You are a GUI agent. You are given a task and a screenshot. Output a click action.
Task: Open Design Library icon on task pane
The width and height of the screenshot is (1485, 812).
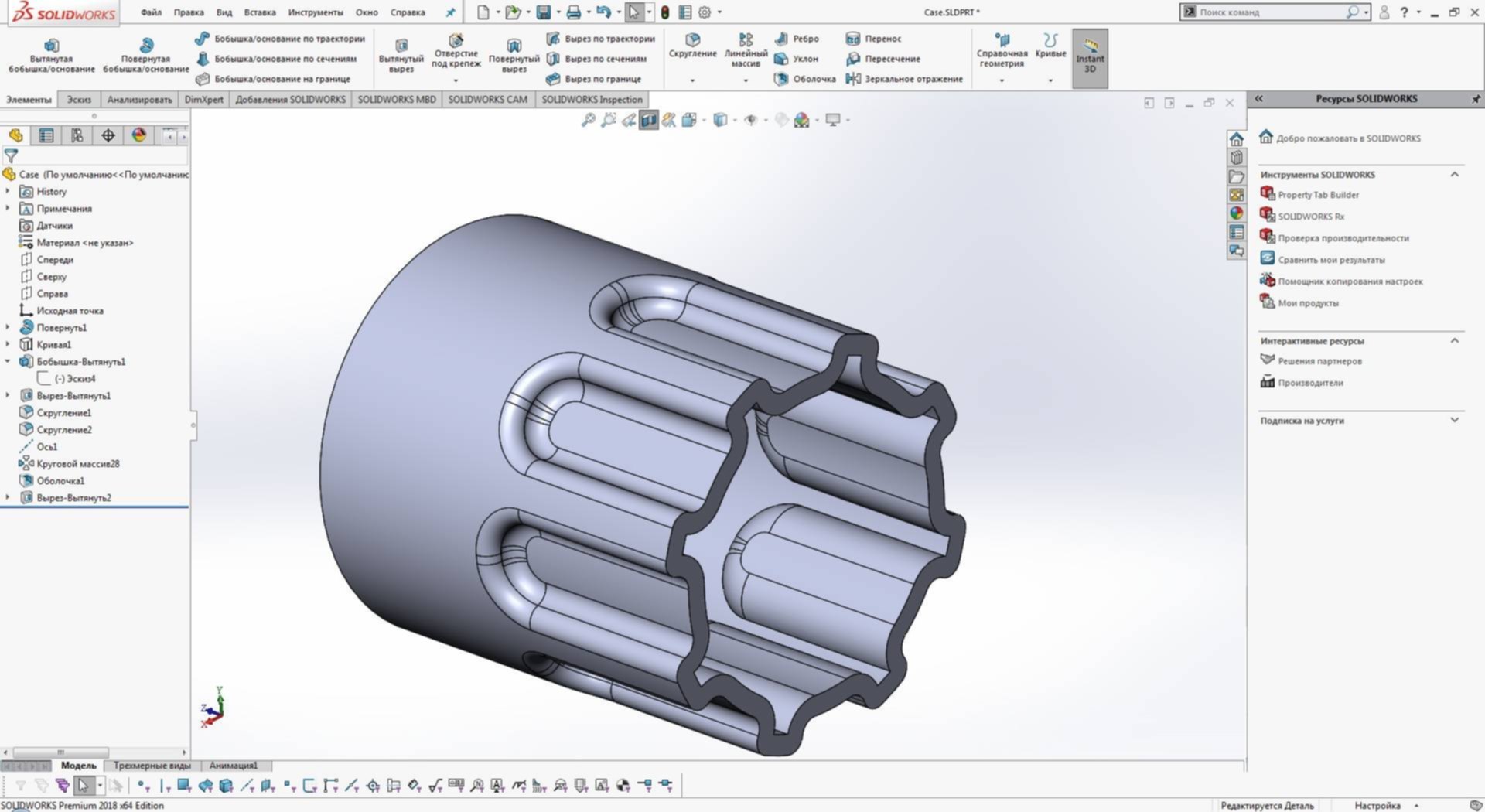[1237, 158]
